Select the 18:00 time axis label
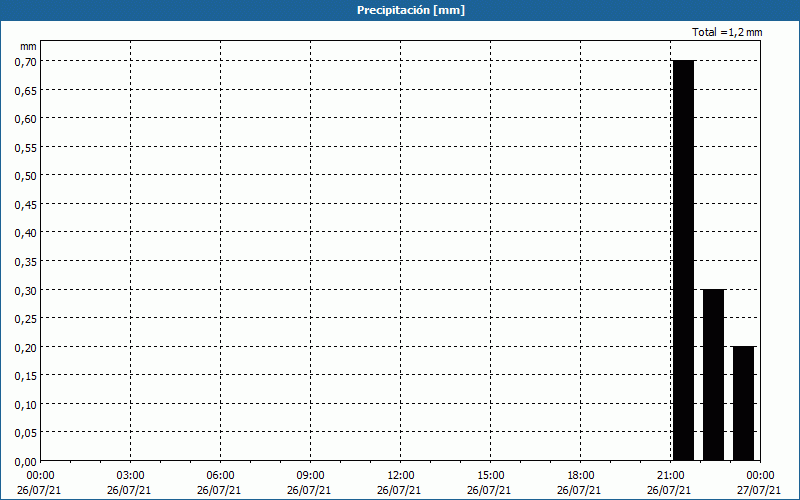Screen dimensions: 800x500 tap(581, 475)
